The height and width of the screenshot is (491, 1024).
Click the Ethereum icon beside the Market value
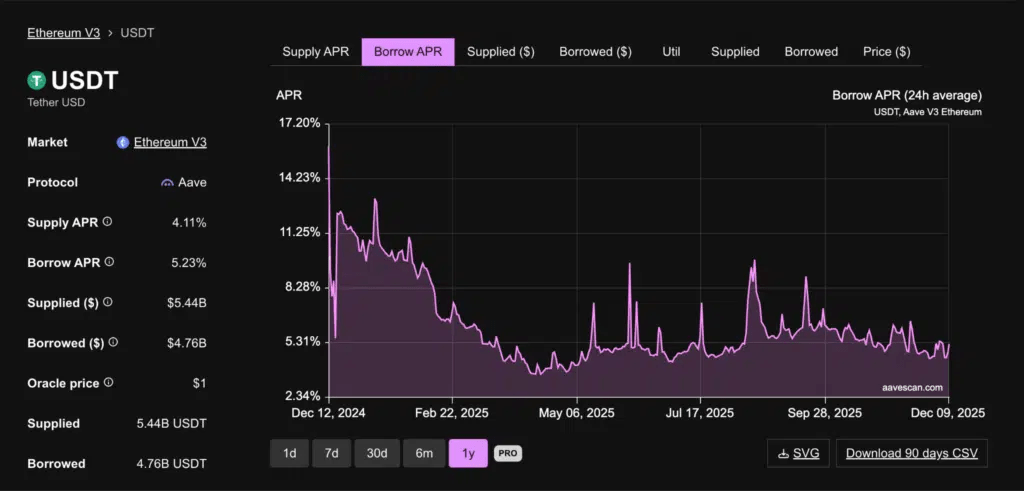click(x=123, y=142)
